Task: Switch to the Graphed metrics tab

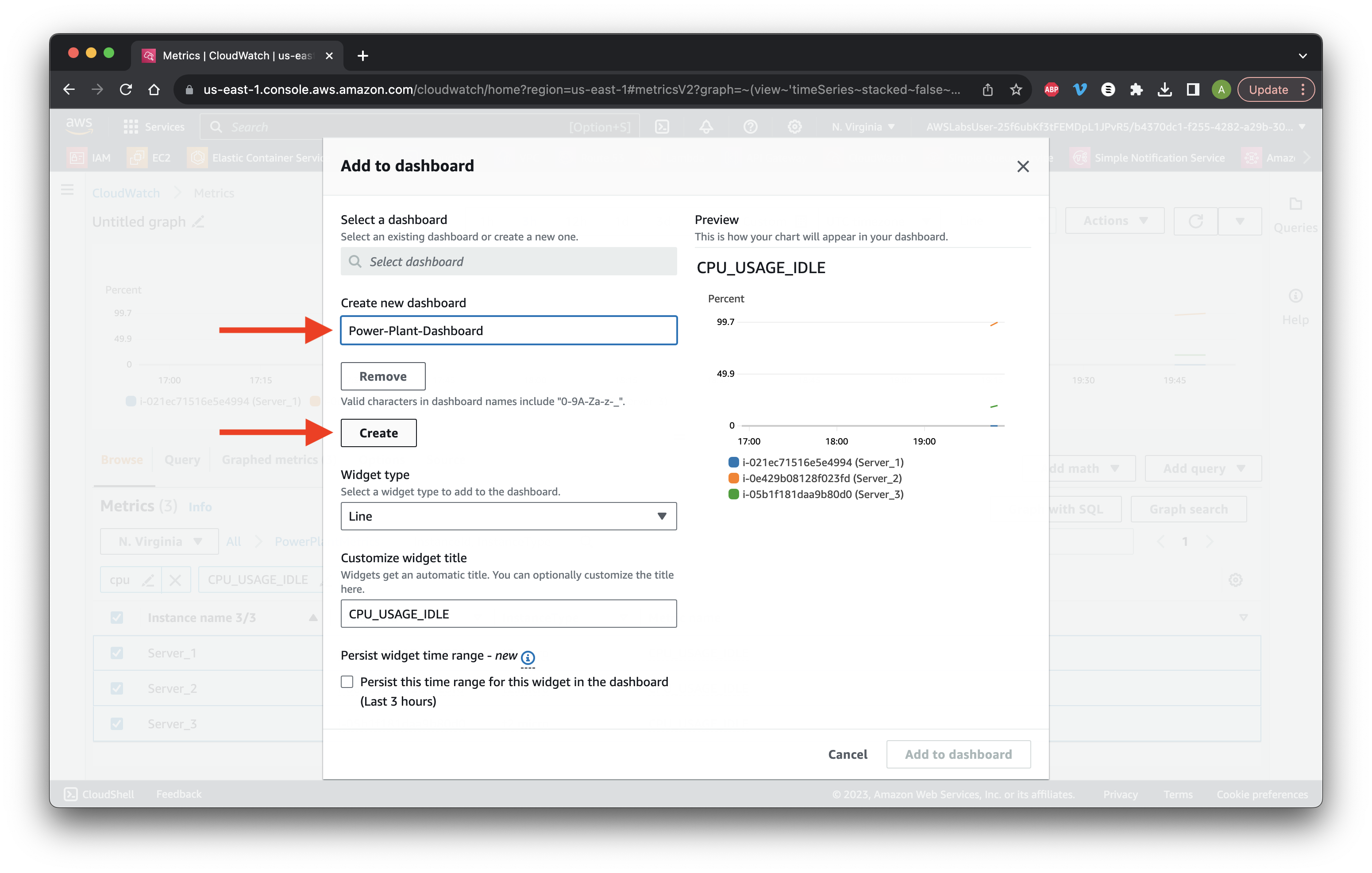Action: pos(270,460)
